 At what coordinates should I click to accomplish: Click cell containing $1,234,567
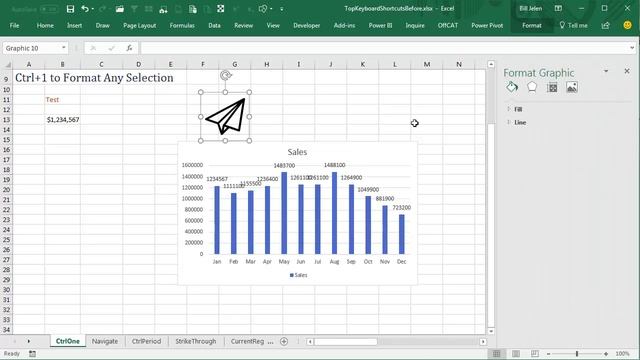(62, 120)
